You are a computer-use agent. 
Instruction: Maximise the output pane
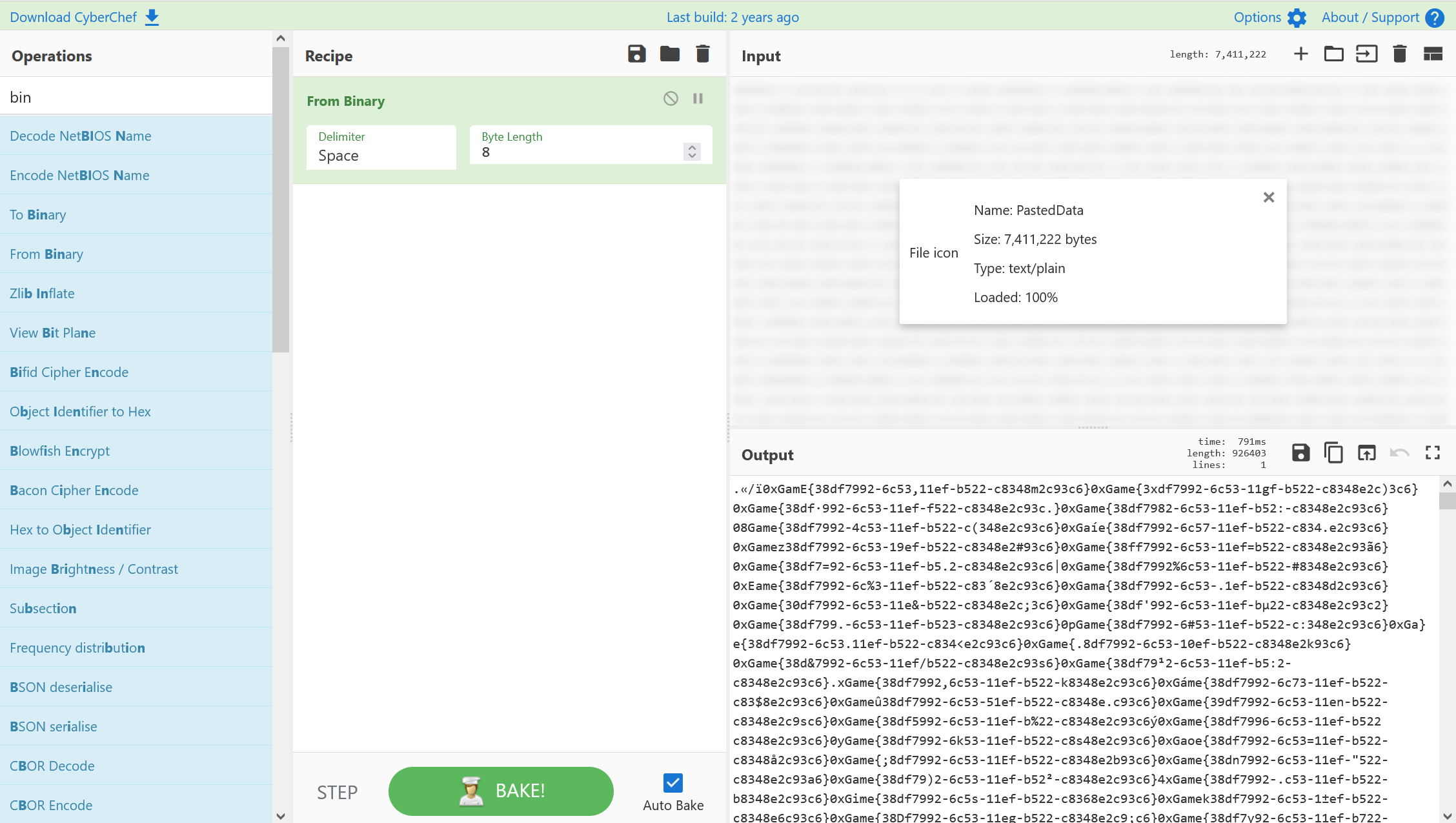(x=1433, y=452)
